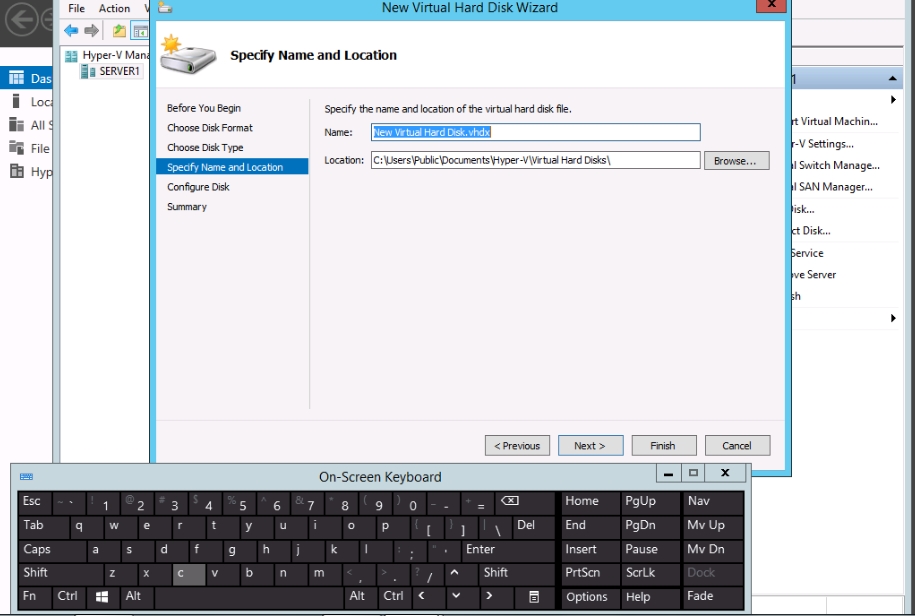Toggle the ScrLk key on keyboard
This screenshot has height=616, width=915.
[649, 573]
